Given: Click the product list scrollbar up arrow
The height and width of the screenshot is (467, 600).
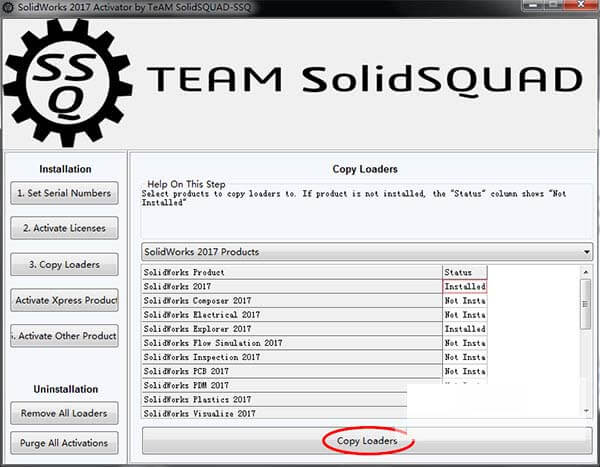Looking at the screenshot, I should pyautogui.click(x=585, y=272).
